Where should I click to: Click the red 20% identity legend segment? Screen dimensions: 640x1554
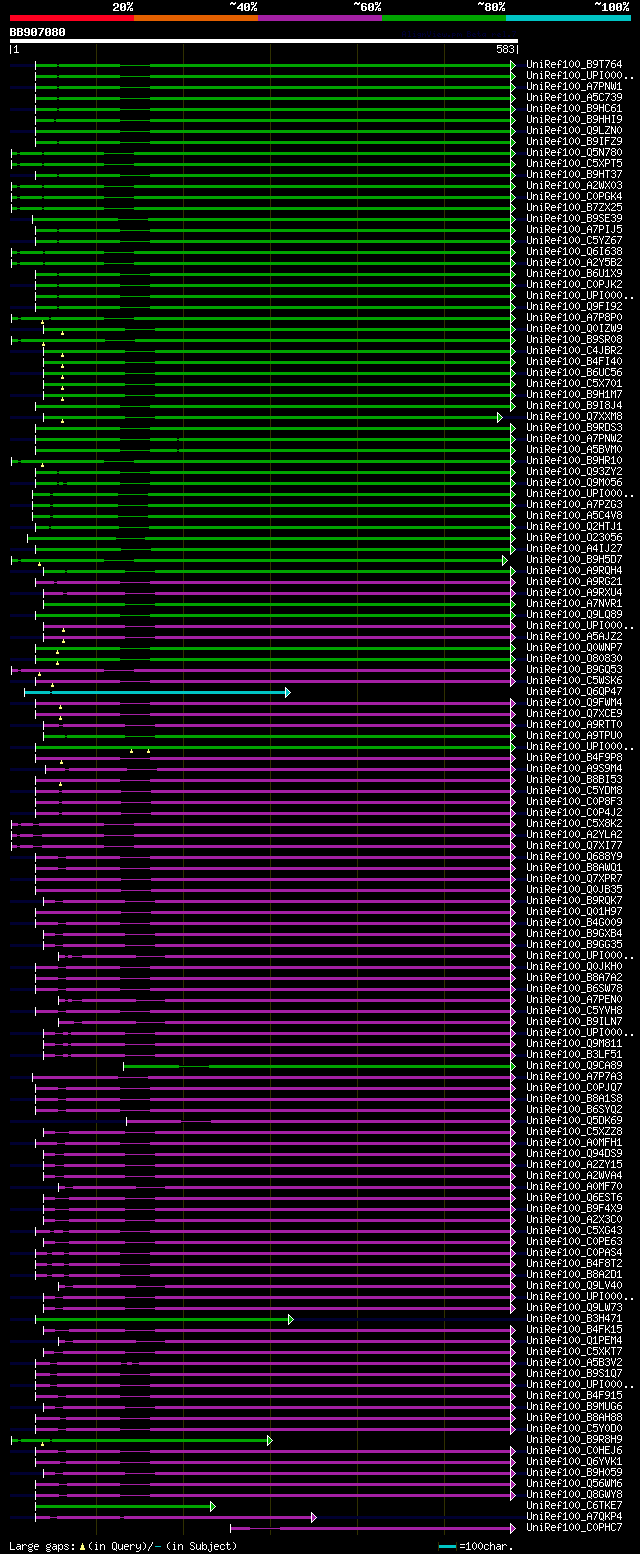coord(71,18)
